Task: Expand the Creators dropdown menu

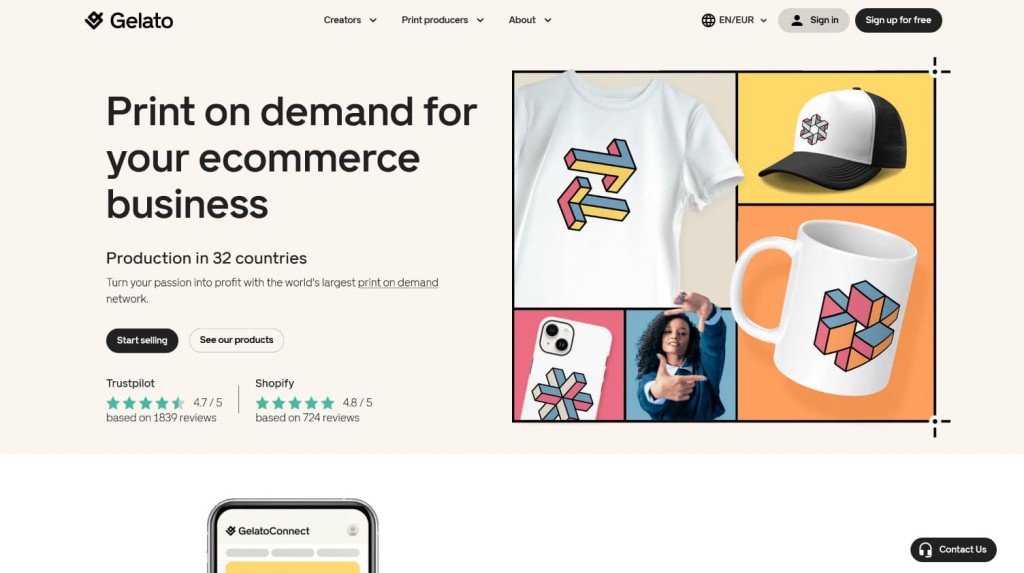Action: (350, 20)
